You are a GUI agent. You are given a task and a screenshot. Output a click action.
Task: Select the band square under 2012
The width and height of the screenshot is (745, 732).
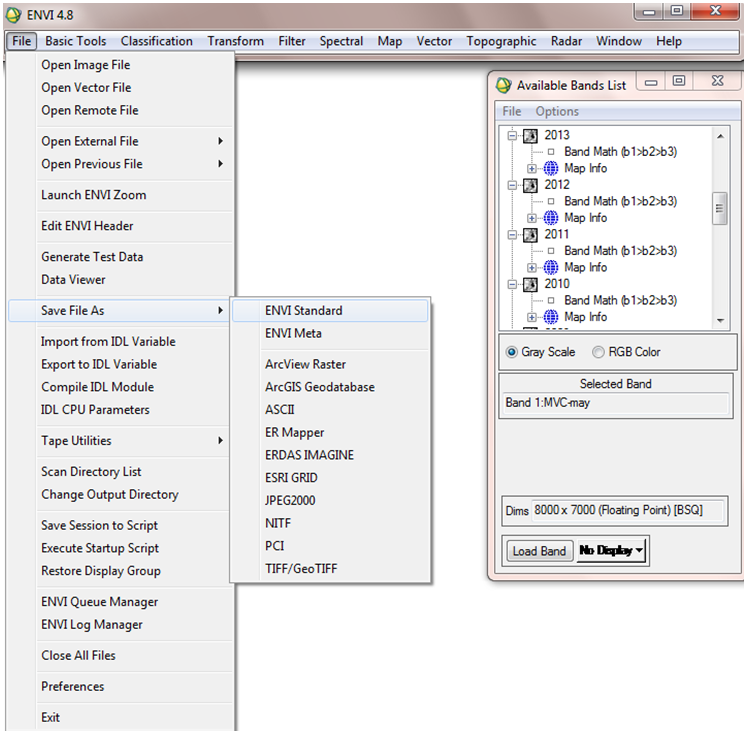coord(551,201)
